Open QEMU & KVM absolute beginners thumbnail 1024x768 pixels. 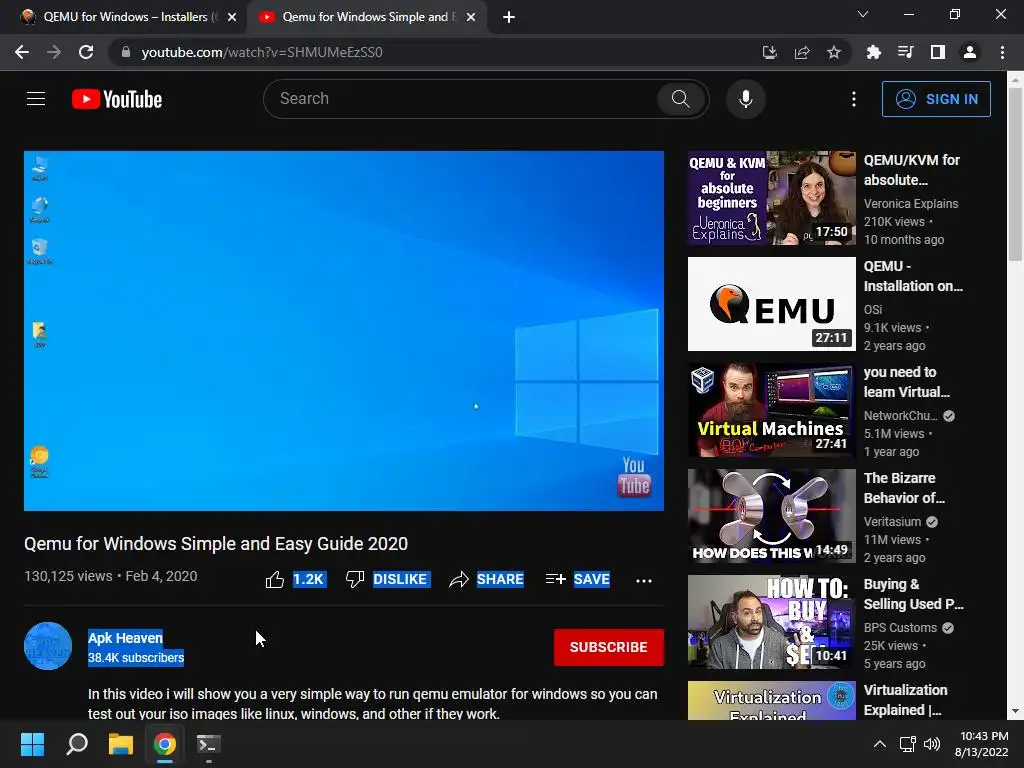point(771,198)
